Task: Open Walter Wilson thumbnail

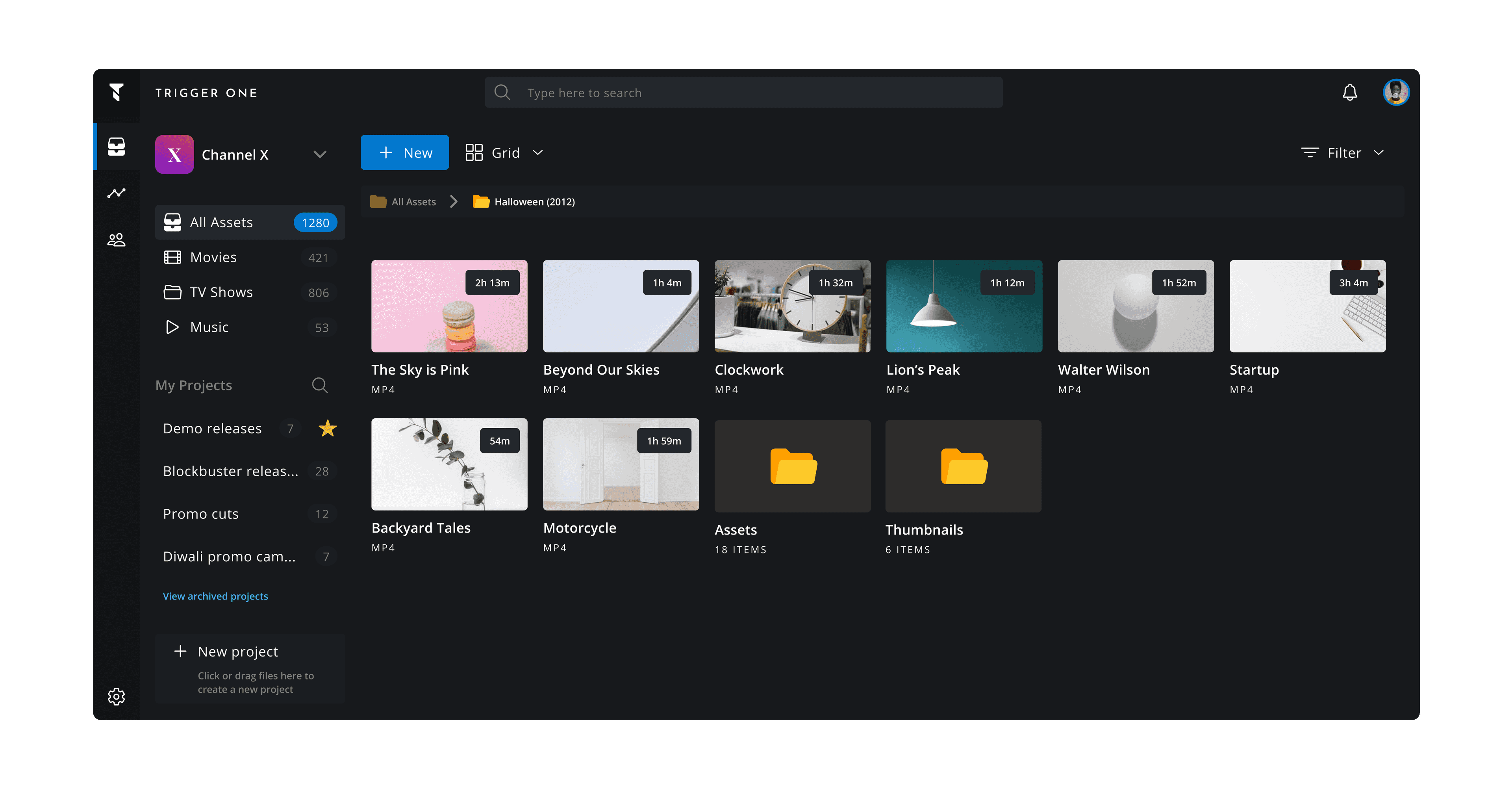Action: tap(1136, 306)
